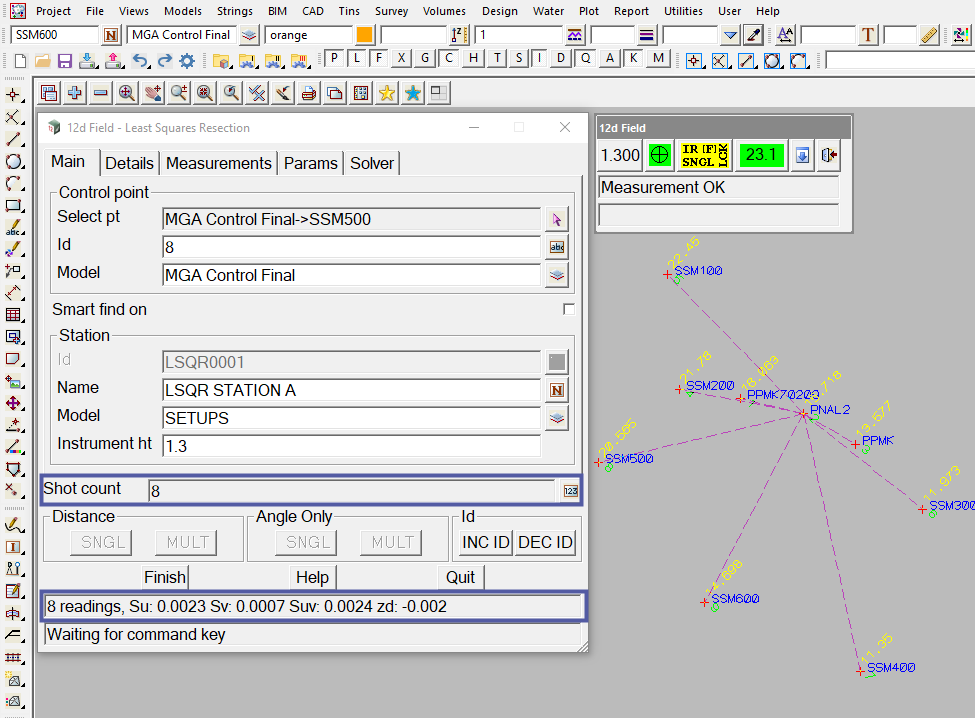Switch to the Measurements tab
This screenshot has width=975, height=718.
point(218,163)
